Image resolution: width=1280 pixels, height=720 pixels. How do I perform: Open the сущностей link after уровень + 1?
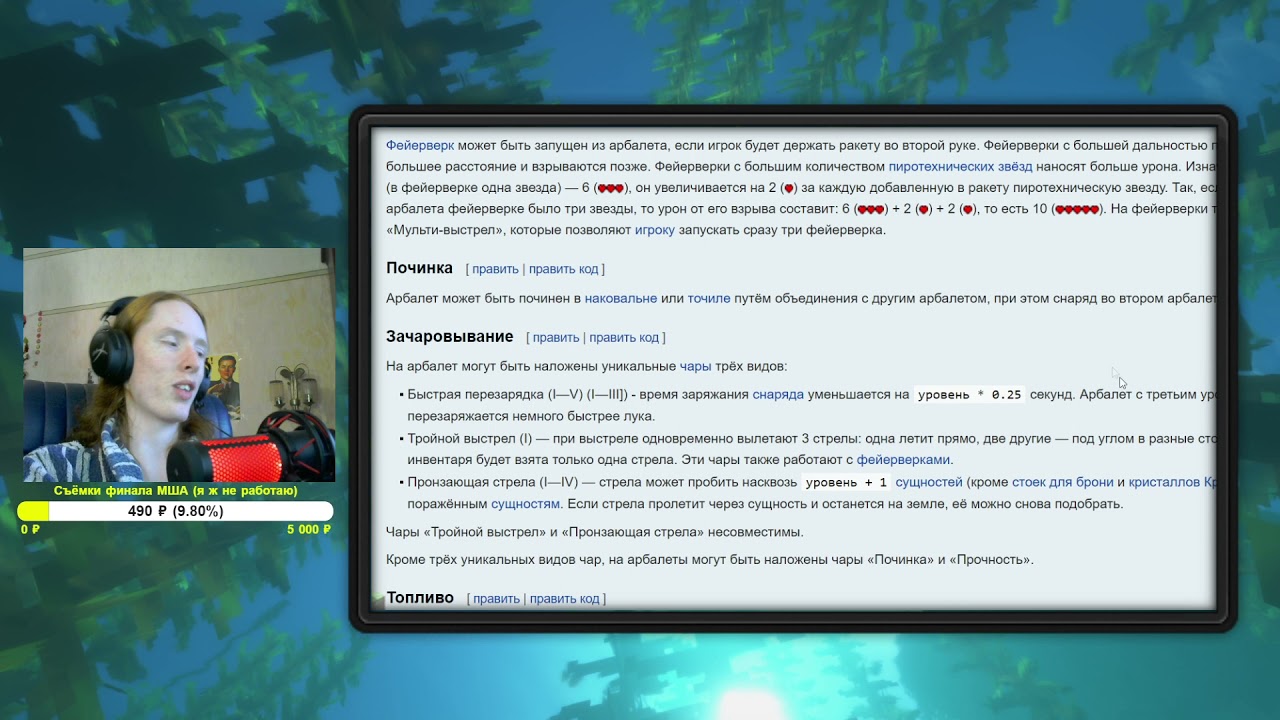coord(929,482)
